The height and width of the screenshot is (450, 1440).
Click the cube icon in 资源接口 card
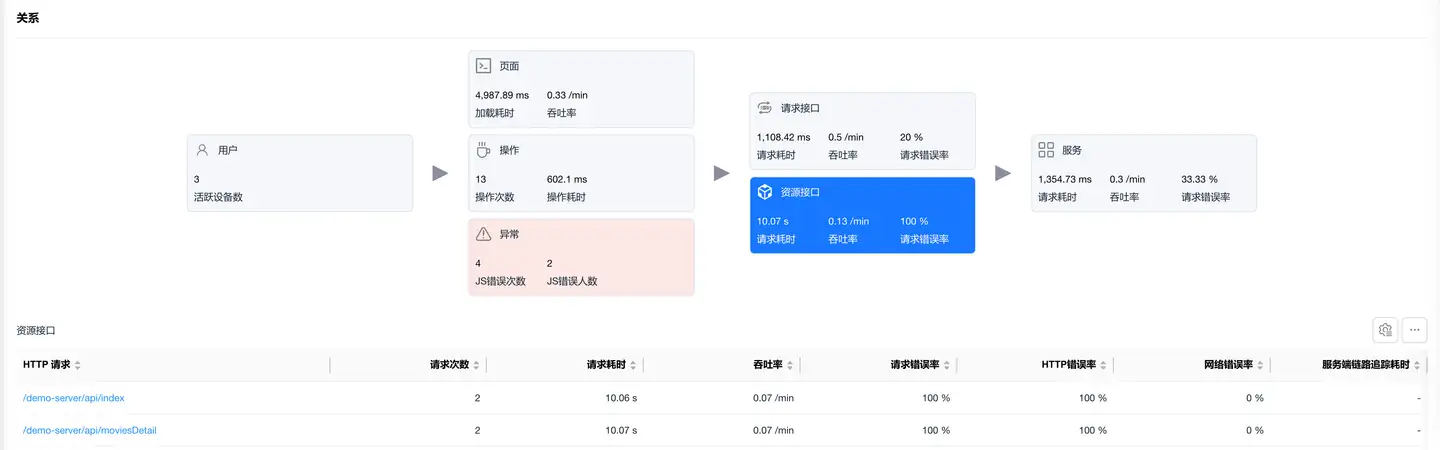(x=765, y=192)
